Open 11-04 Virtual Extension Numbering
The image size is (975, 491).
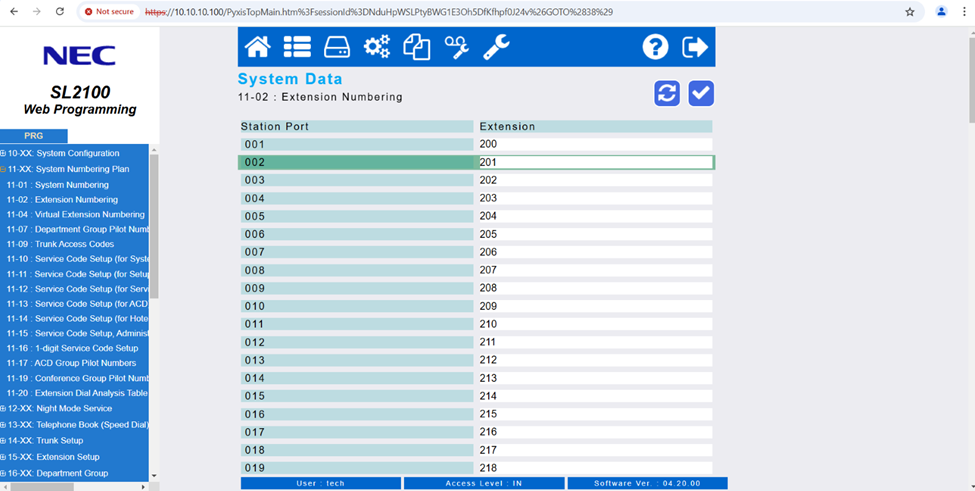pyautogui.click(x=75, y=214)
